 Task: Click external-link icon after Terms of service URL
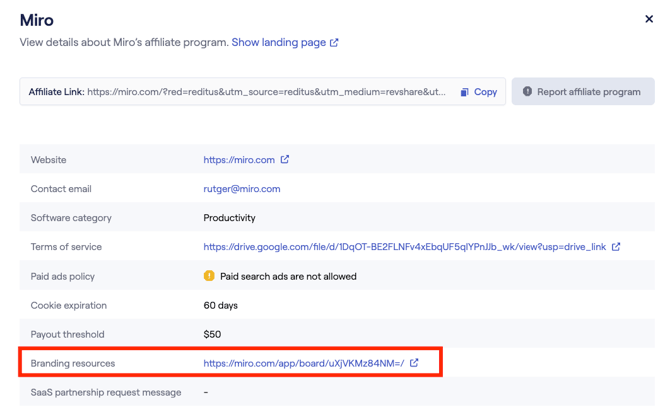(x=616, y=247)
